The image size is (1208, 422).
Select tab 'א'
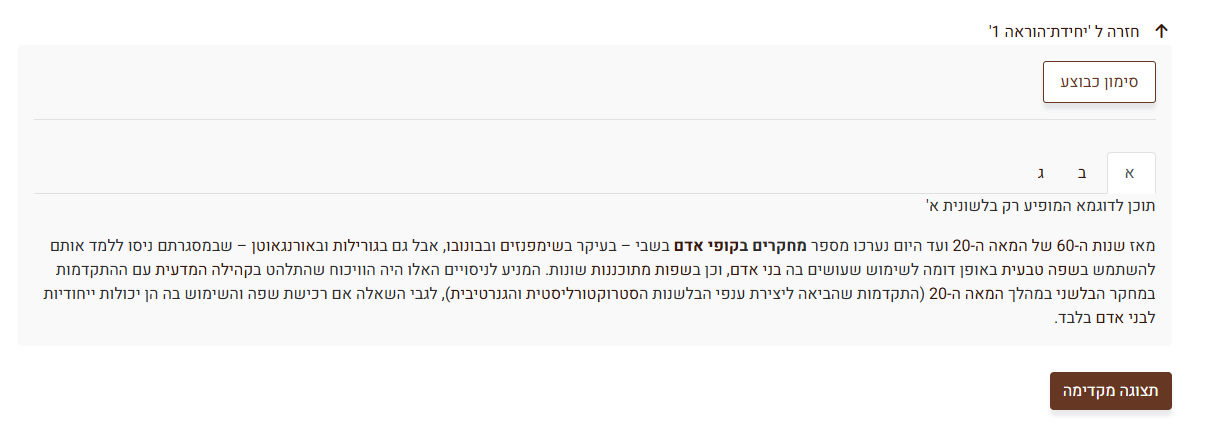coord(1130,173)
